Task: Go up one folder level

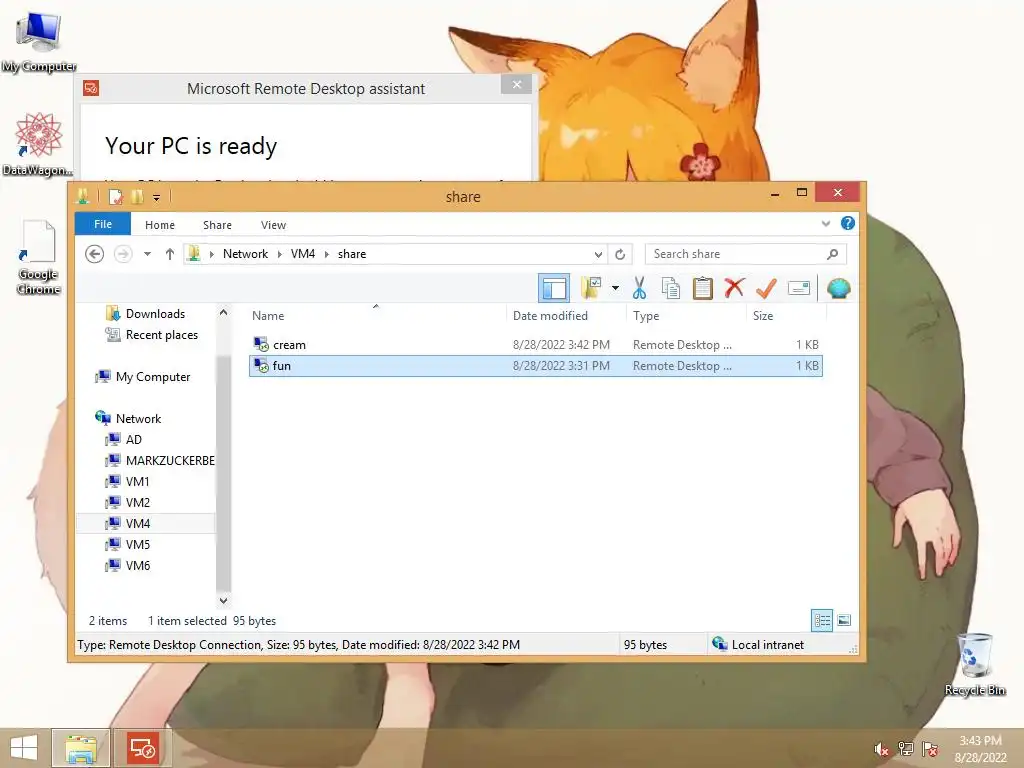Action: [169, 254]
